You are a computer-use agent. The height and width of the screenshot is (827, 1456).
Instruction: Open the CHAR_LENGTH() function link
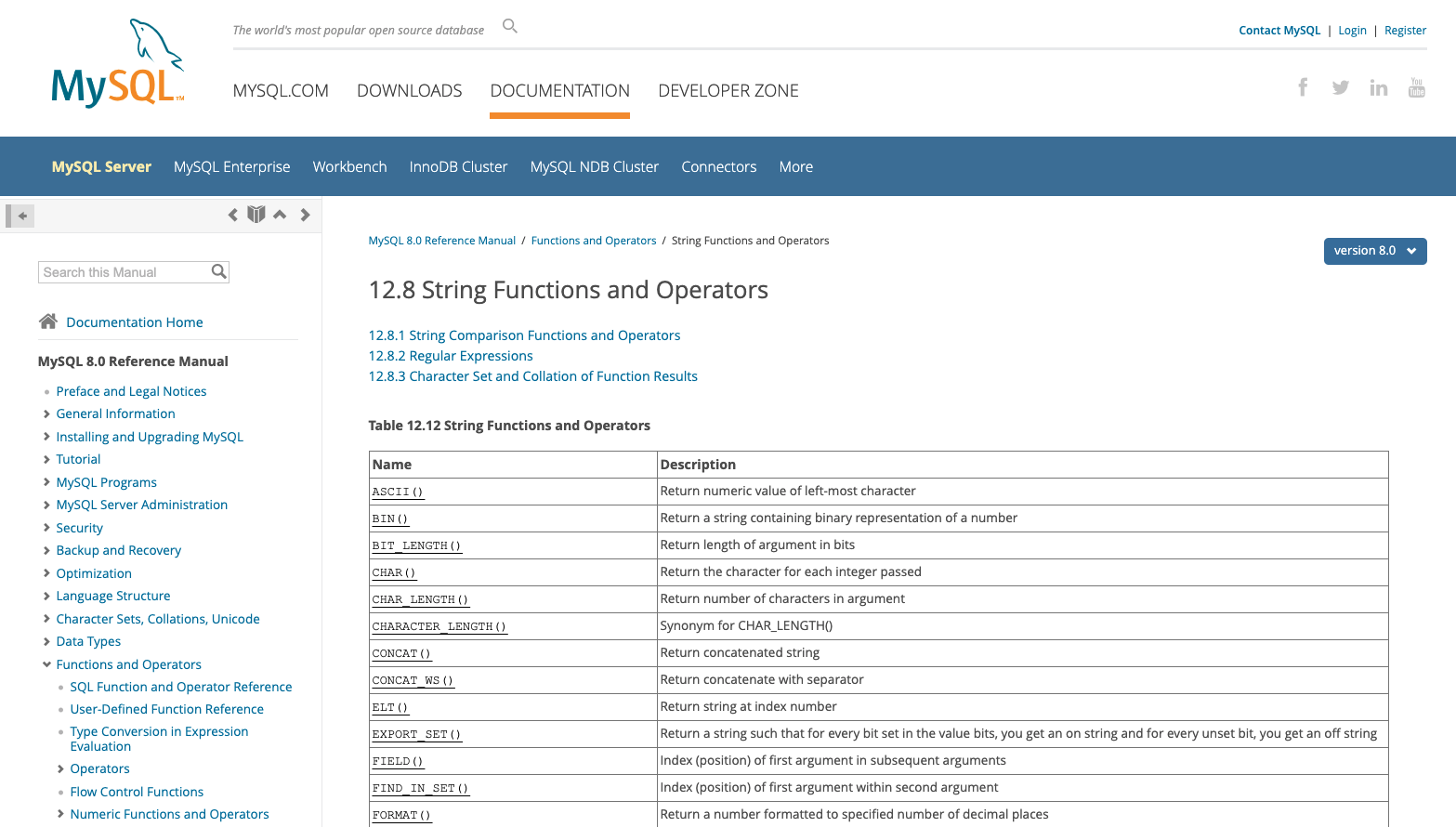(x=420, y=600)
